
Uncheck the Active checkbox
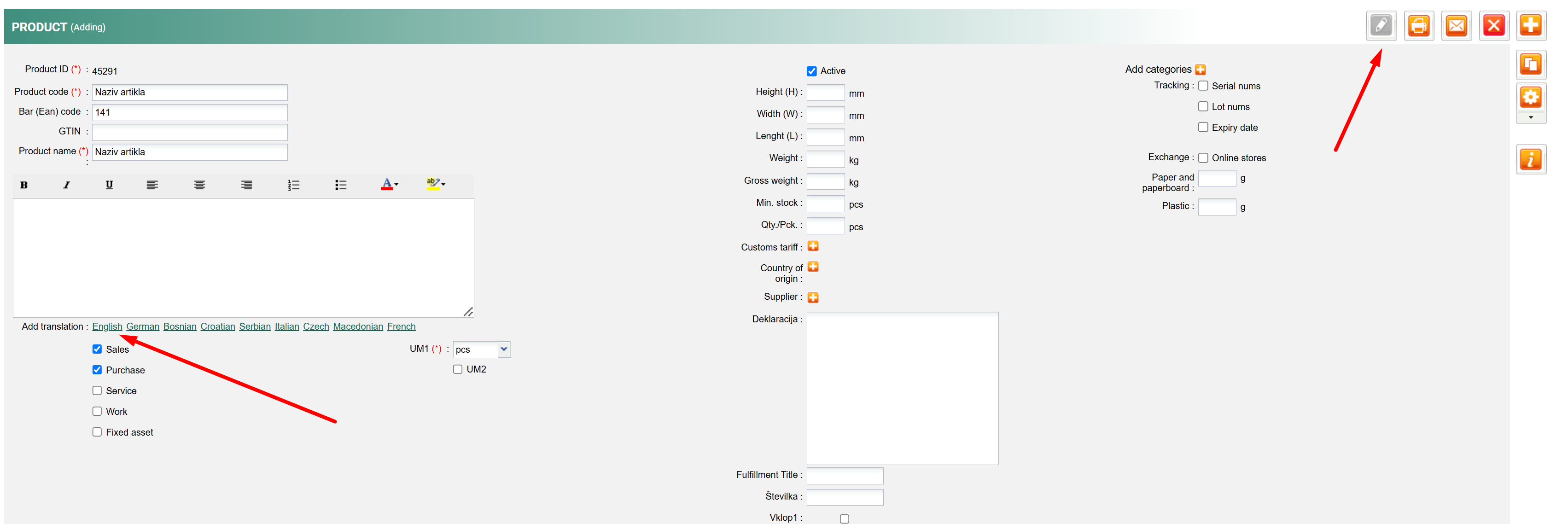(811, 71)
